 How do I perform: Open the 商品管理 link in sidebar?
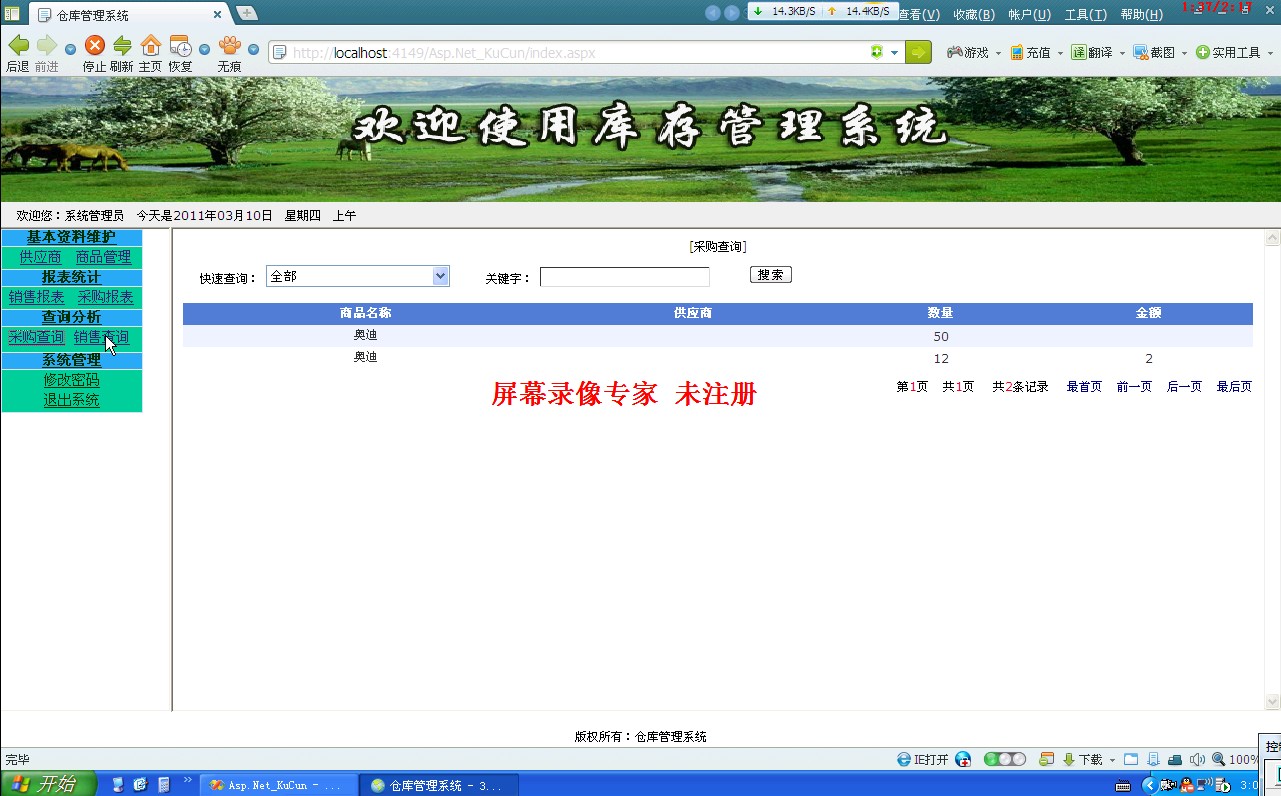click(x=103, y=257)
